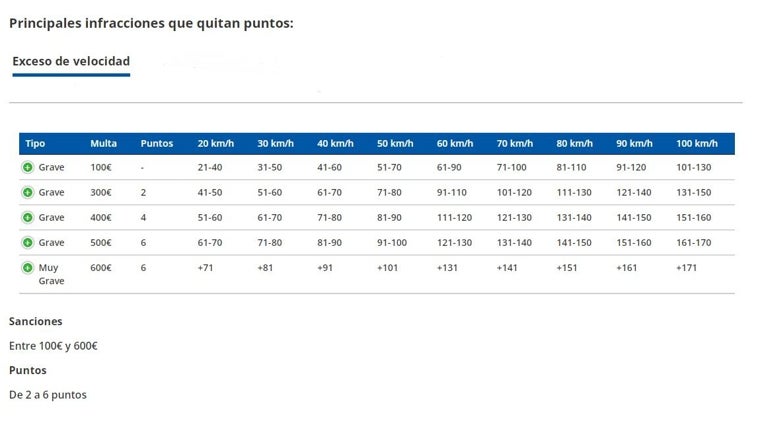Expand the 400€ Grave row plus icon
Viewport: 760px width, 427px height.
click(28, 218)
